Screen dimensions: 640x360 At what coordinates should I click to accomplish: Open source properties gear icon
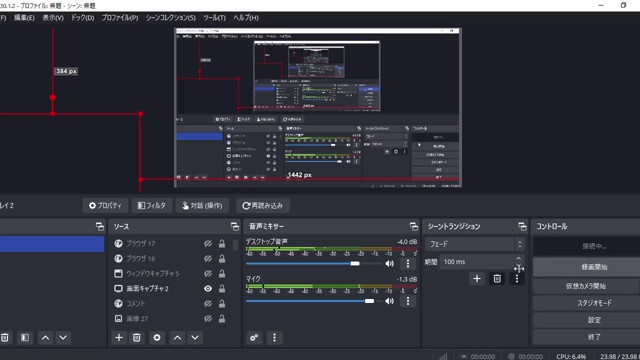pyautogui.click(x=157, y=338)
